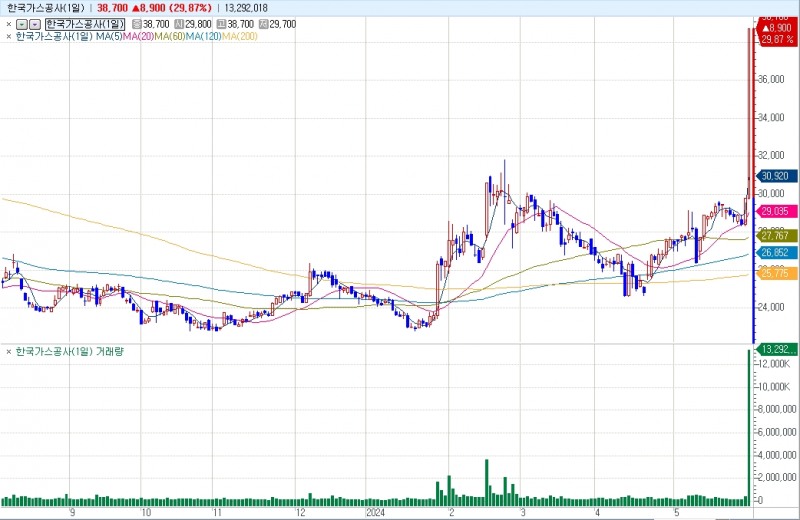
Task: Select the boxed 한국가스공사(1일) legend label
Action: [85, 23]
